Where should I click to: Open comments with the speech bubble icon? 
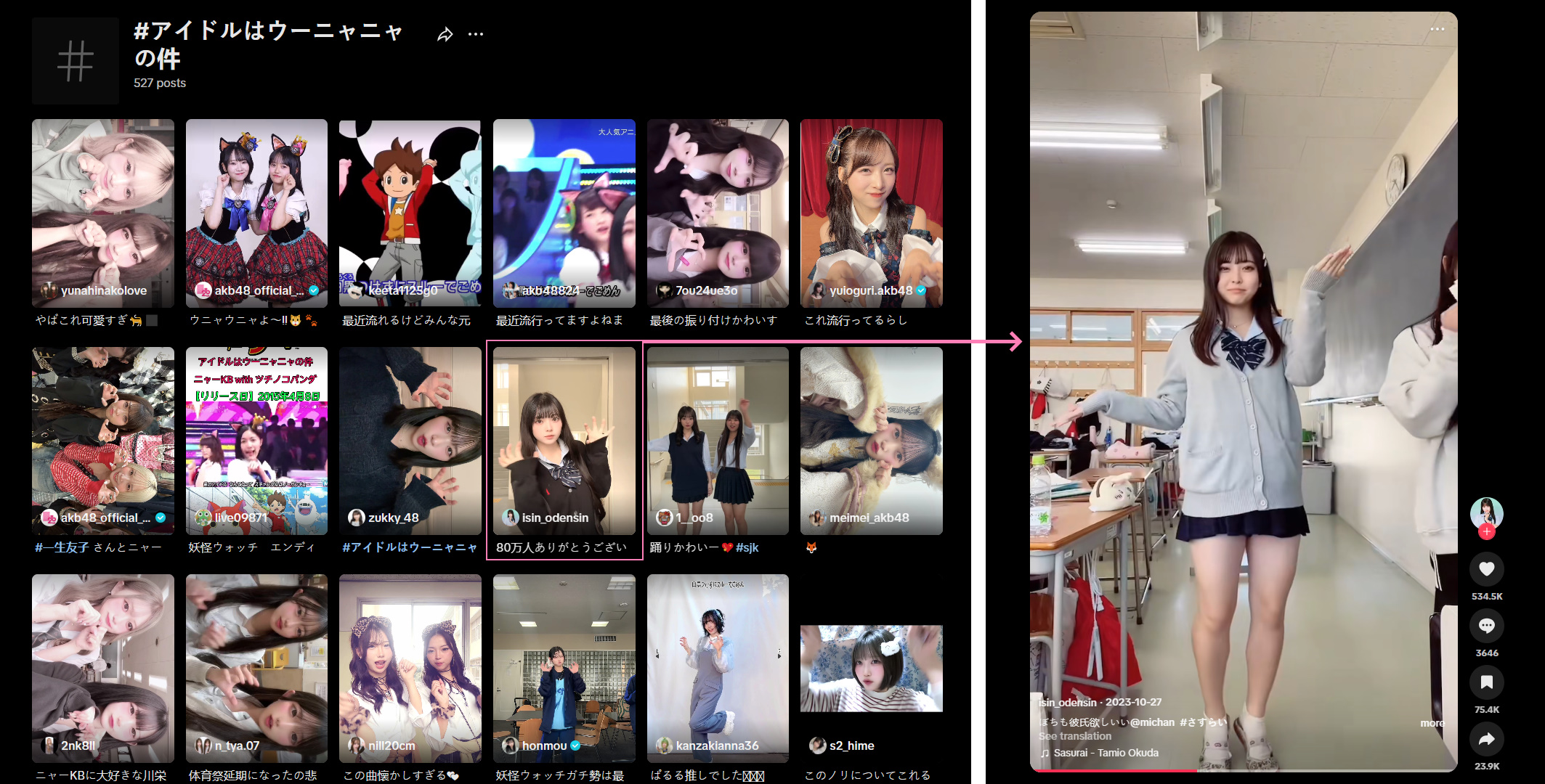1486,626
